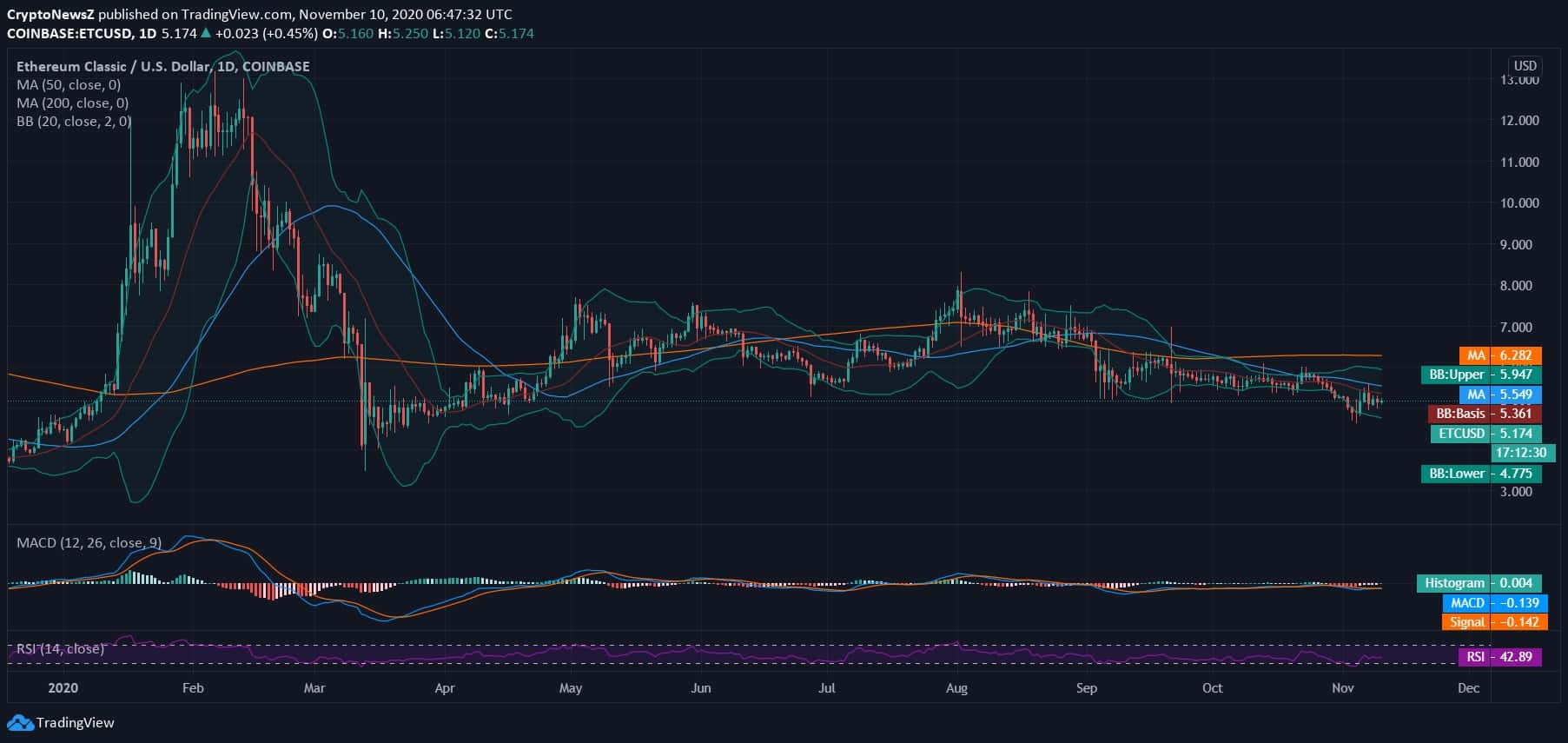Click the Signal -0.142 value label
Viewport: 1568px width, 743px height.
pos(1494,622)
